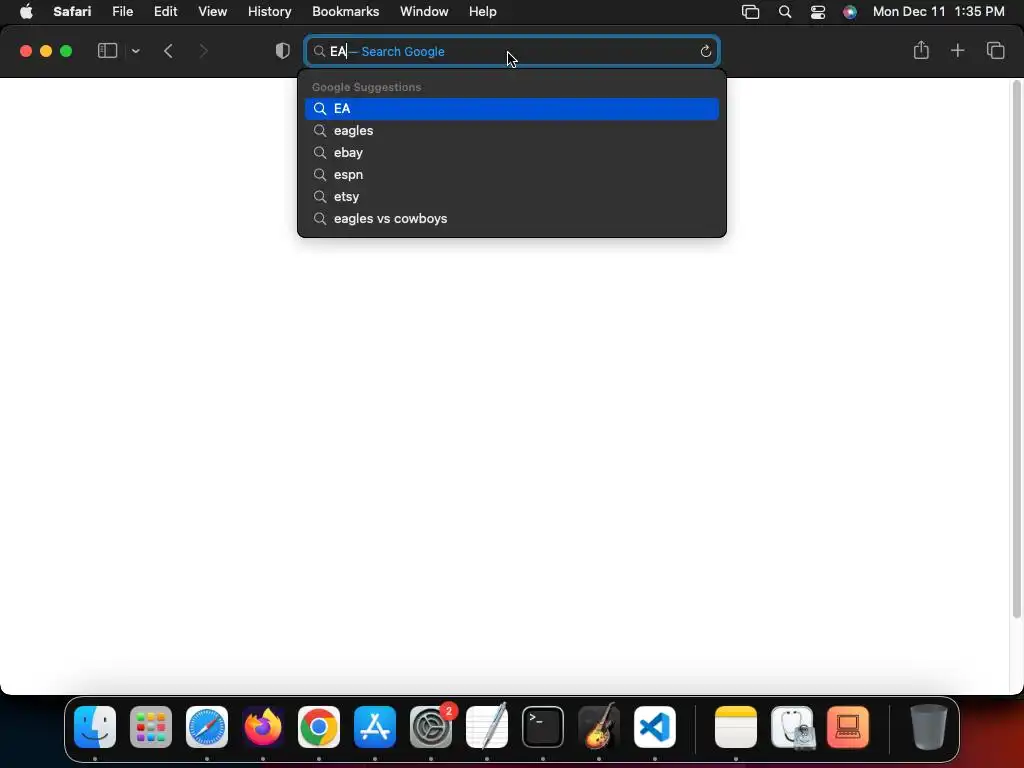Show the tab overview
Screen dimensions: 1024x768
tap(995, 50)
